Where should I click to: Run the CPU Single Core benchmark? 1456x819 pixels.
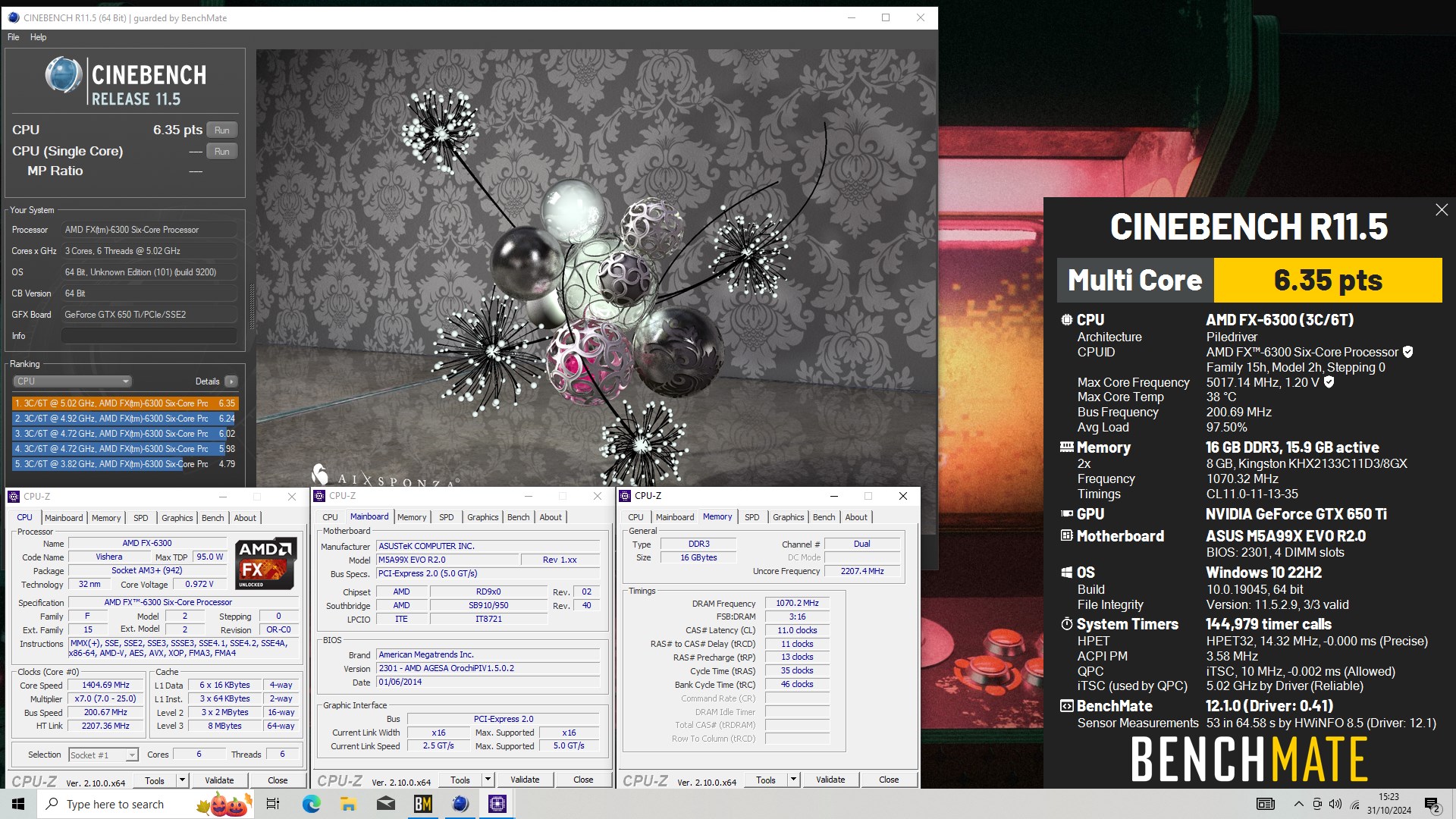221,152
